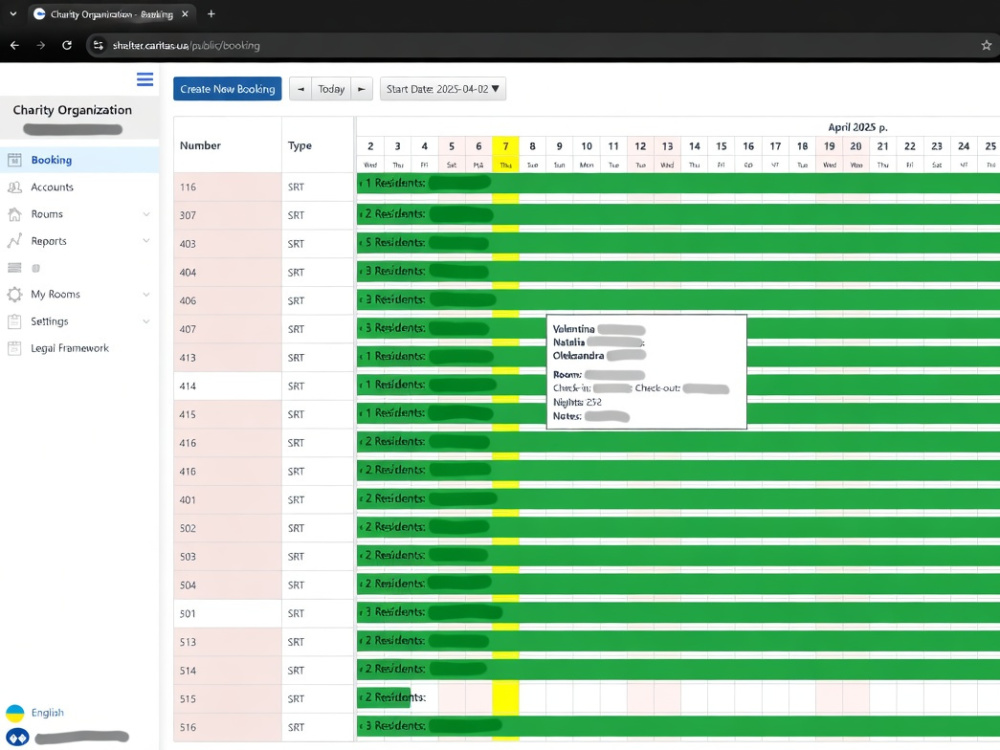Click the short booking bar in room 515
Viewport: 1000px width, 750px height.
point(383,697)
